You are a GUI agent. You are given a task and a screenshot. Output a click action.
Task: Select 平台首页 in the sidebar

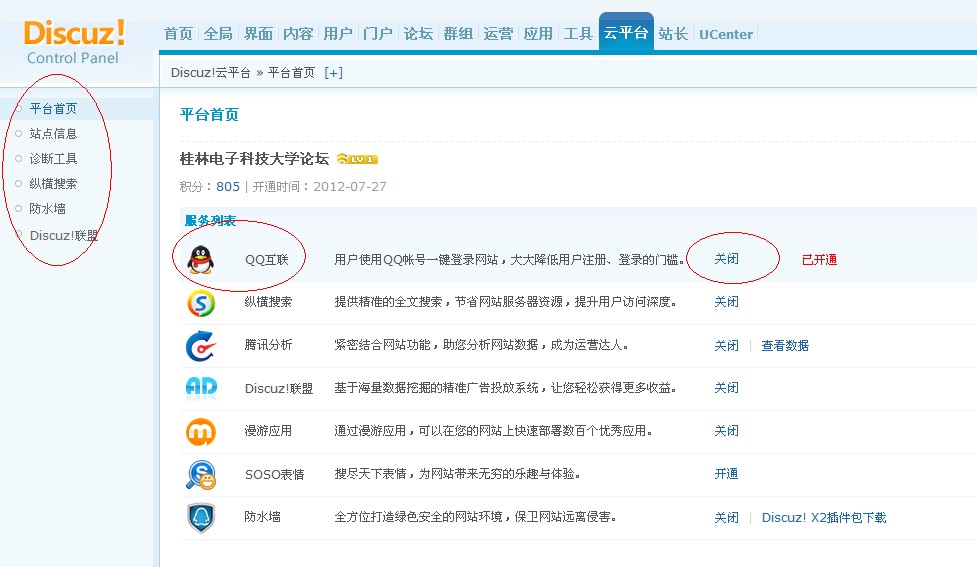tap(53, 108)
